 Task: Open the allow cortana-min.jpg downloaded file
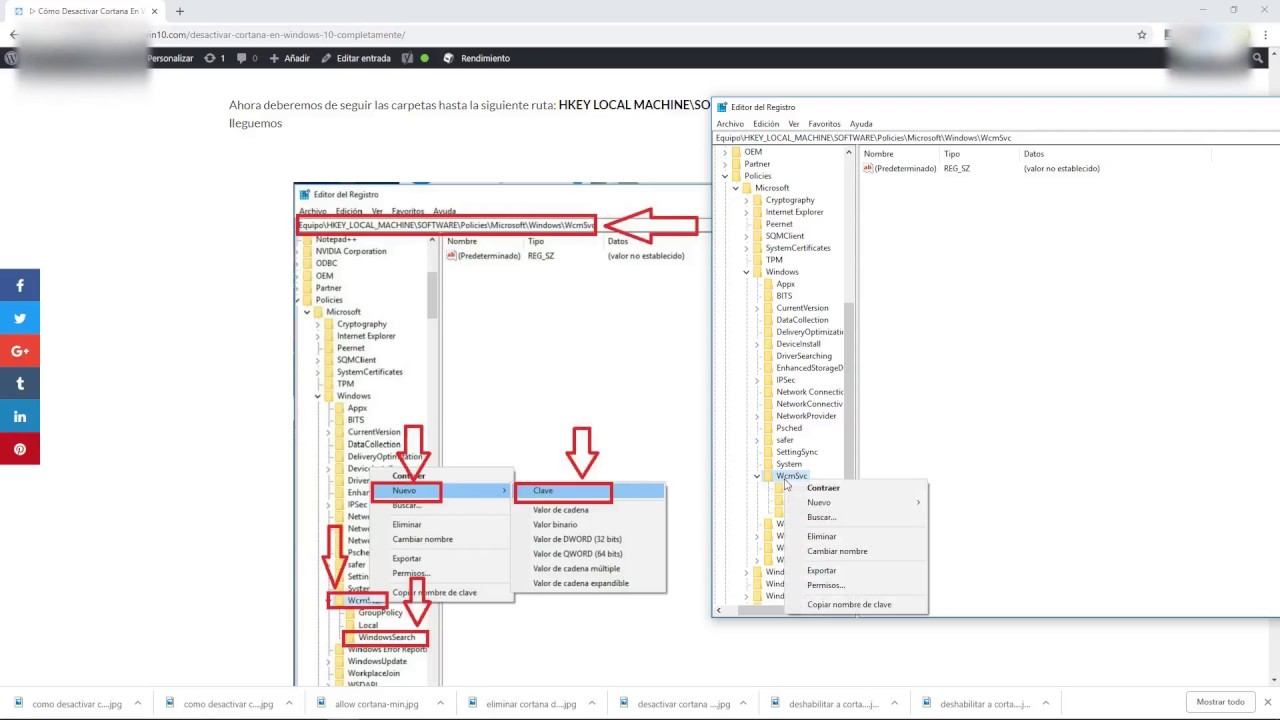click(376, 703)
